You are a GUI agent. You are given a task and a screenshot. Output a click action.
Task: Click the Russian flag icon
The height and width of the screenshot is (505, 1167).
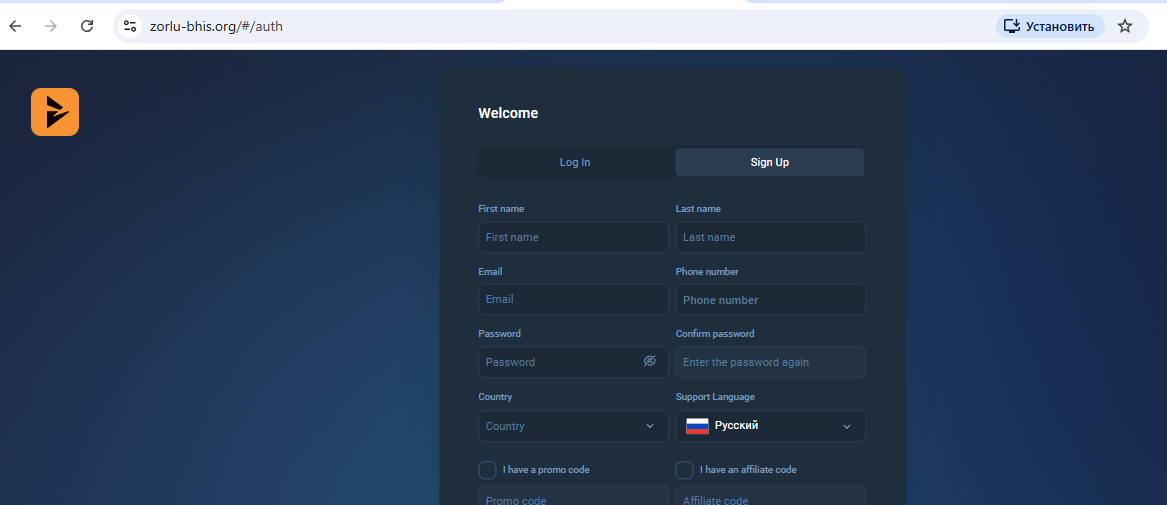click(x=697, y=426)
